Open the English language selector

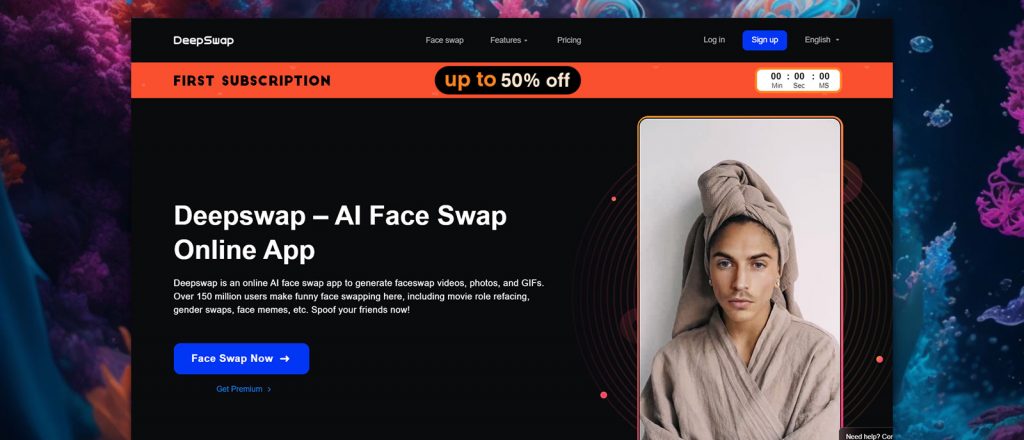pyautogui.click(x=822, y=40)
